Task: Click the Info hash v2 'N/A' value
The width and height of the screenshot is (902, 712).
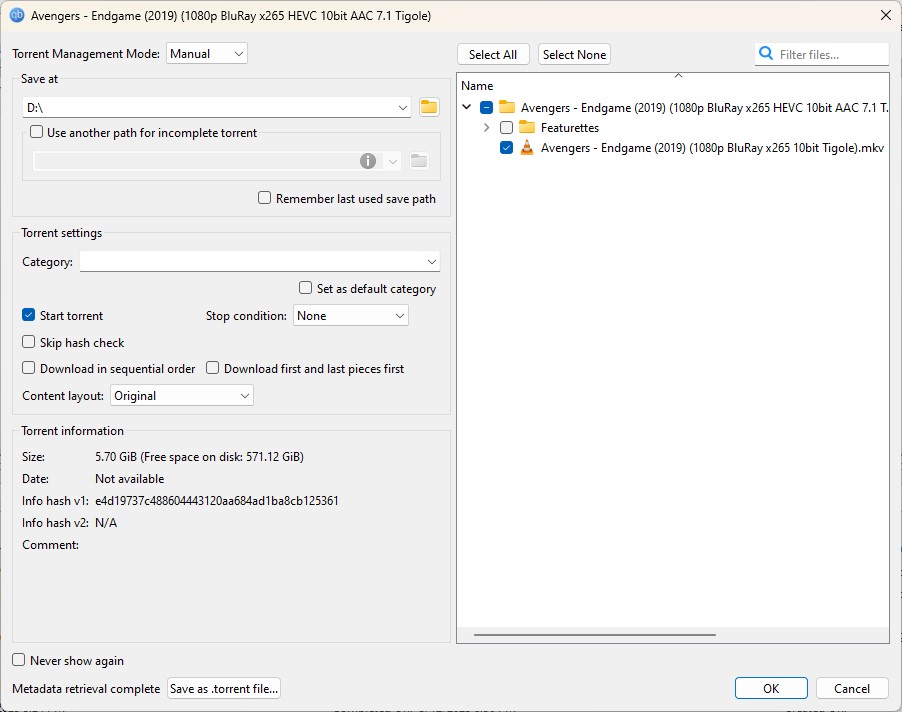Action: 106,523
